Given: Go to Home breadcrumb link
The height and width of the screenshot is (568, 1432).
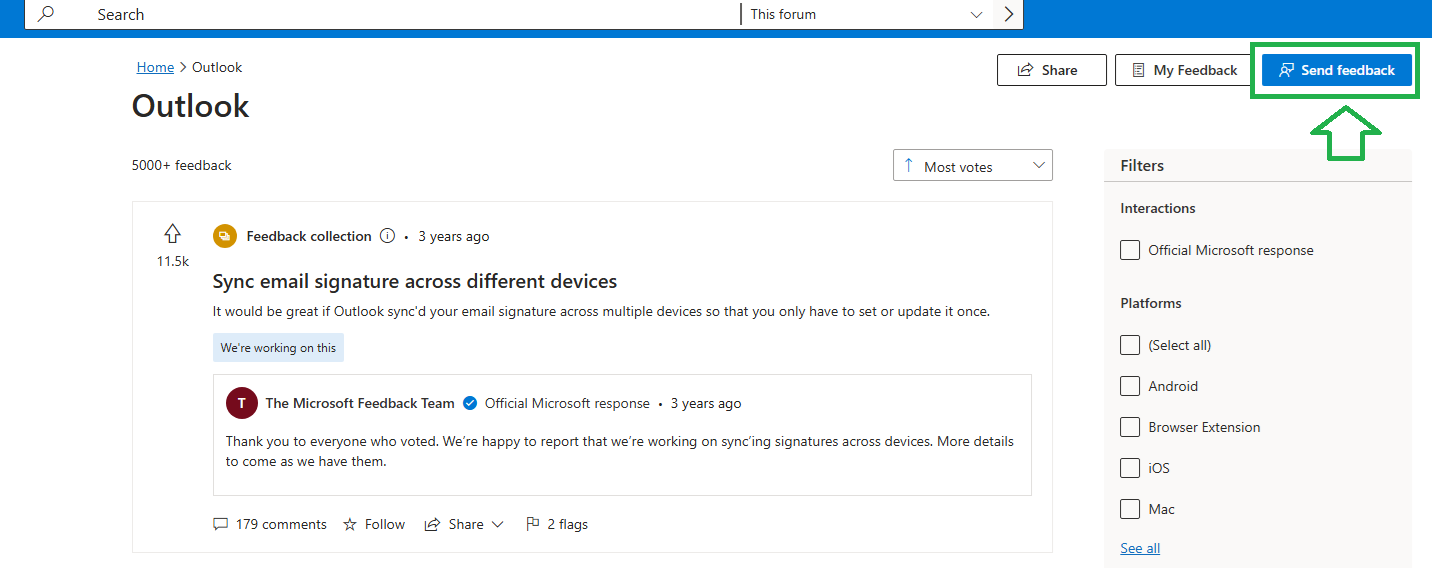Looking at the screenshot, I should coord(155,67).
